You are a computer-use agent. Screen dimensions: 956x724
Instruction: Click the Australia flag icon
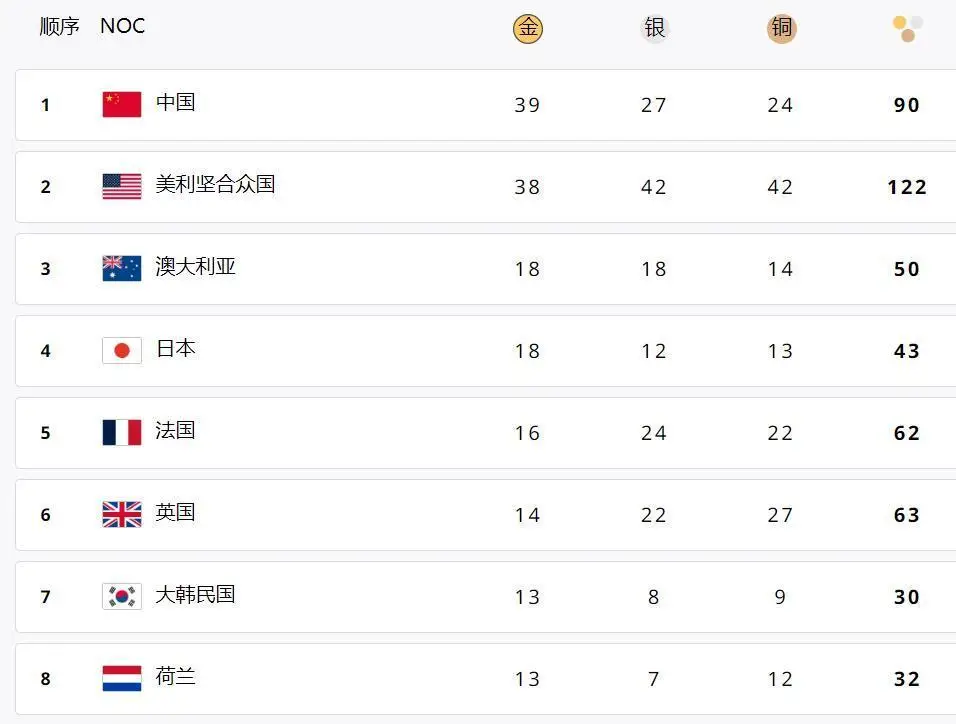pyautogui.click(x=122, y=268)
